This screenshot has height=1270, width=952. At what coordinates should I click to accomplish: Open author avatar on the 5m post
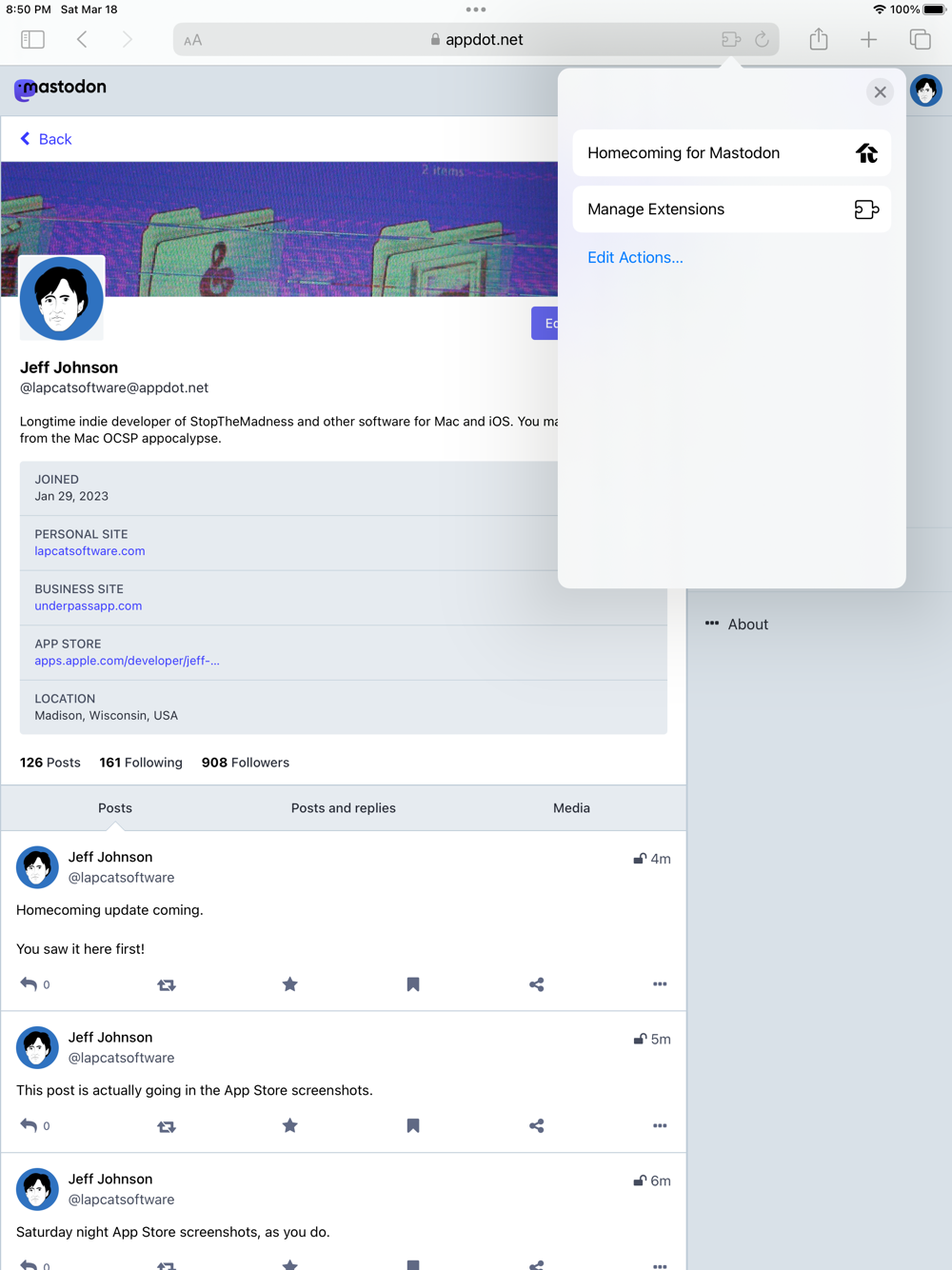(37, 1047)
